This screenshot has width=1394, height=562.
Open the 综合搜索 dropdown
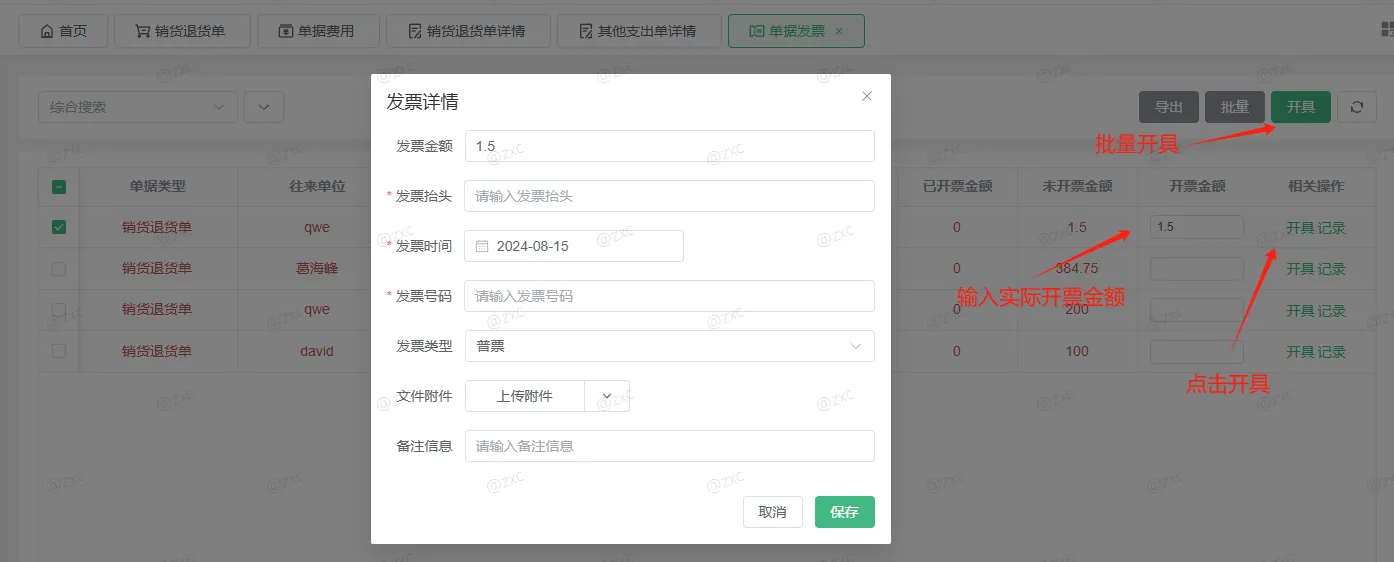pyautogui.click(x=138, y=107)
